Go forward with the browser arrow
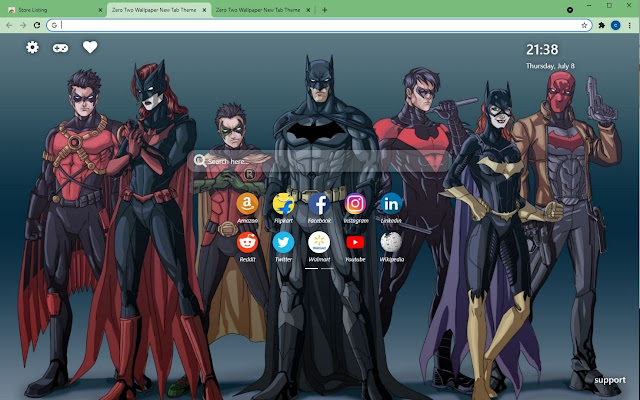Image resolution: width=640 pixels, height=400 pixels. (23, 25)
